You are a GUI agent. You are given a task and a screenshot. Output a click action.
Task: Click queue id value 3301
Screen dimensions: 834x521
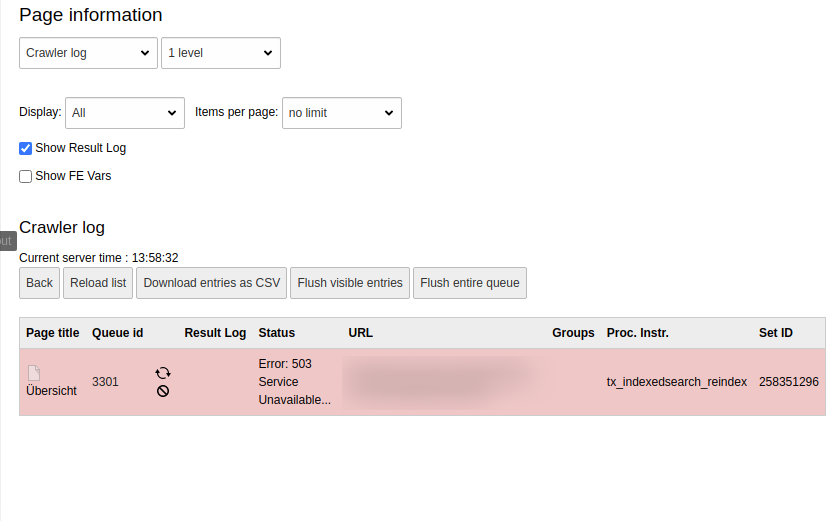pos(105,382)
